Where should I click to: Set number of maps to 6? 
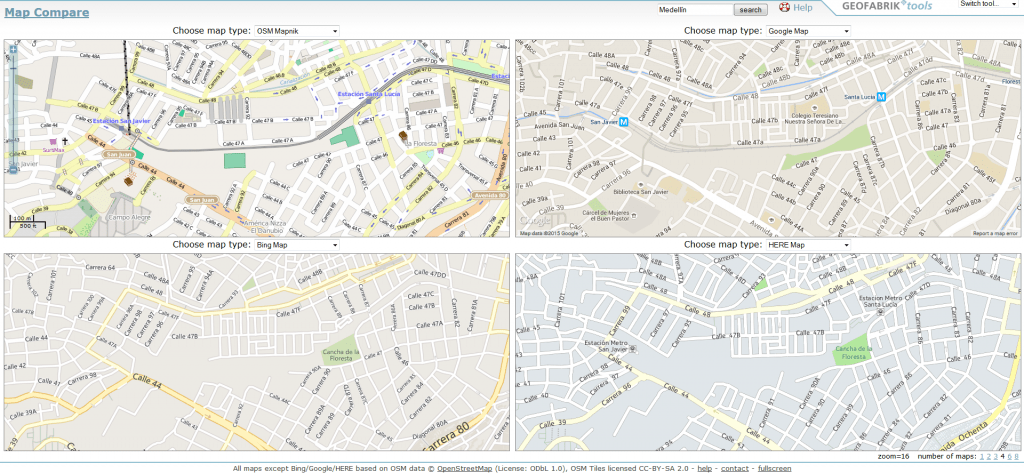point(1010,456)
